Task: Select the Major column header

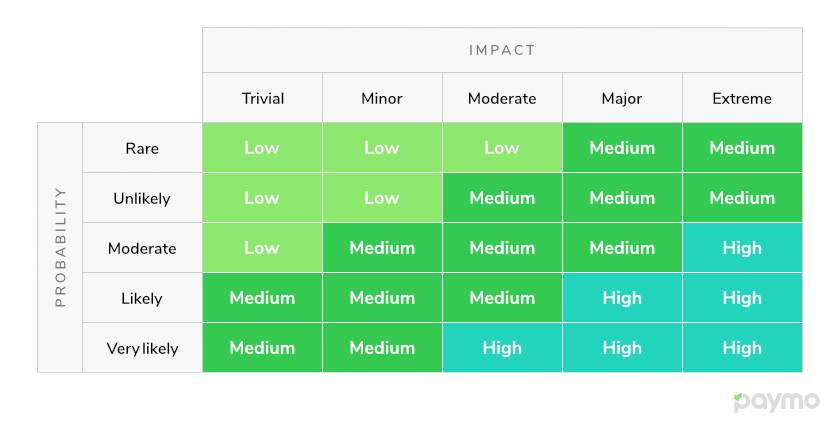Action: point(622,98)
